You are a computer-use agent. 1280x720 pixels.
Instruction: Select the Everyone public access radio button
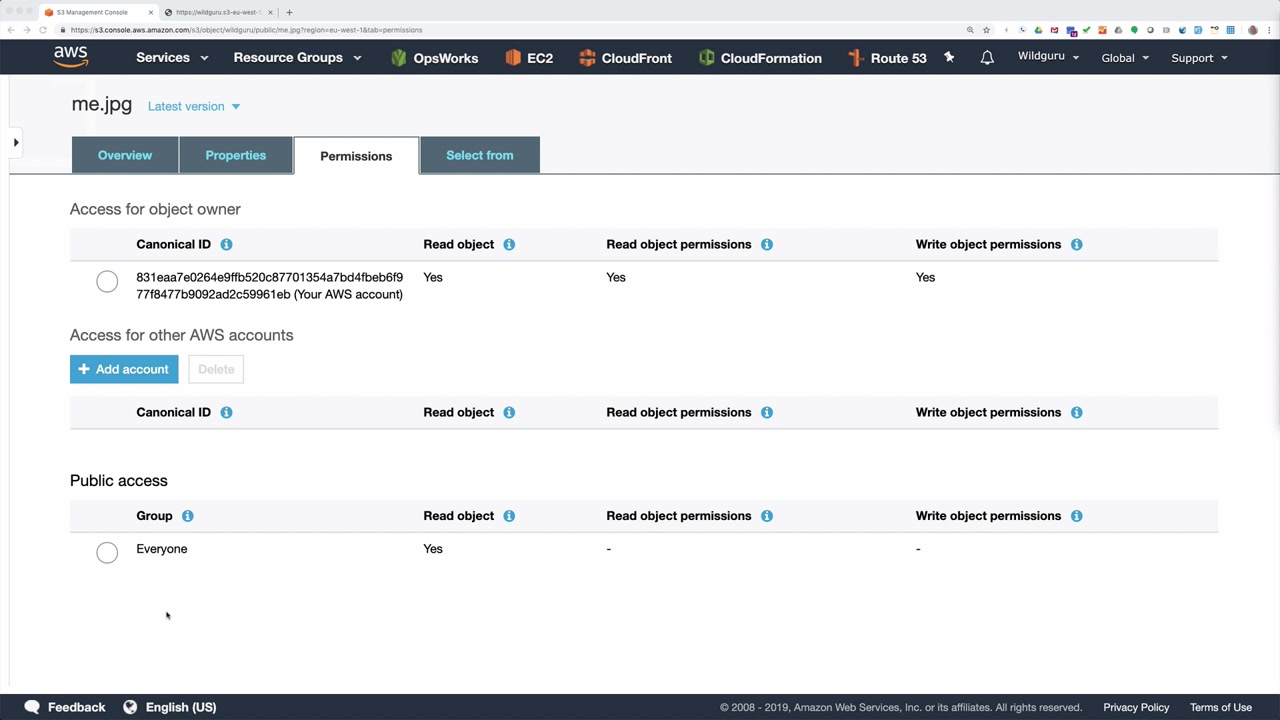pyautogui.click(x=107, y=552)
